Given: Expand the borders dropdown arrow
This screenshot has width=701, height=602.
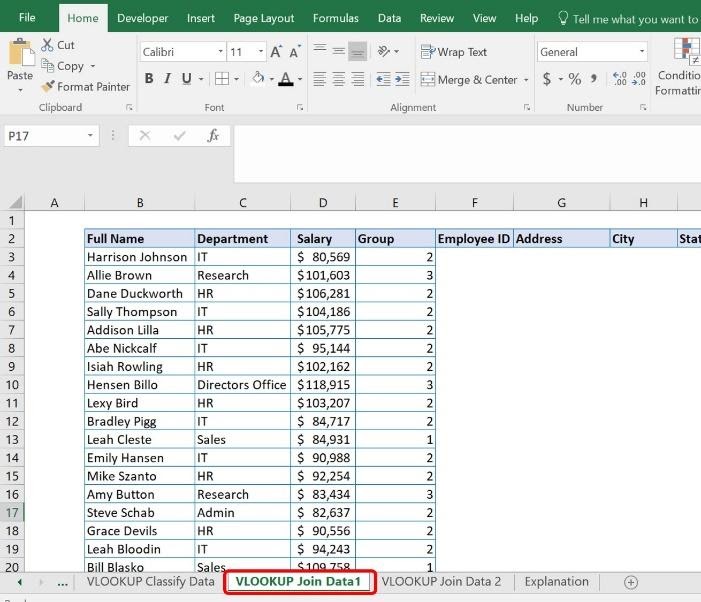Looking at the screenshot, I should [x=236, y=80].
